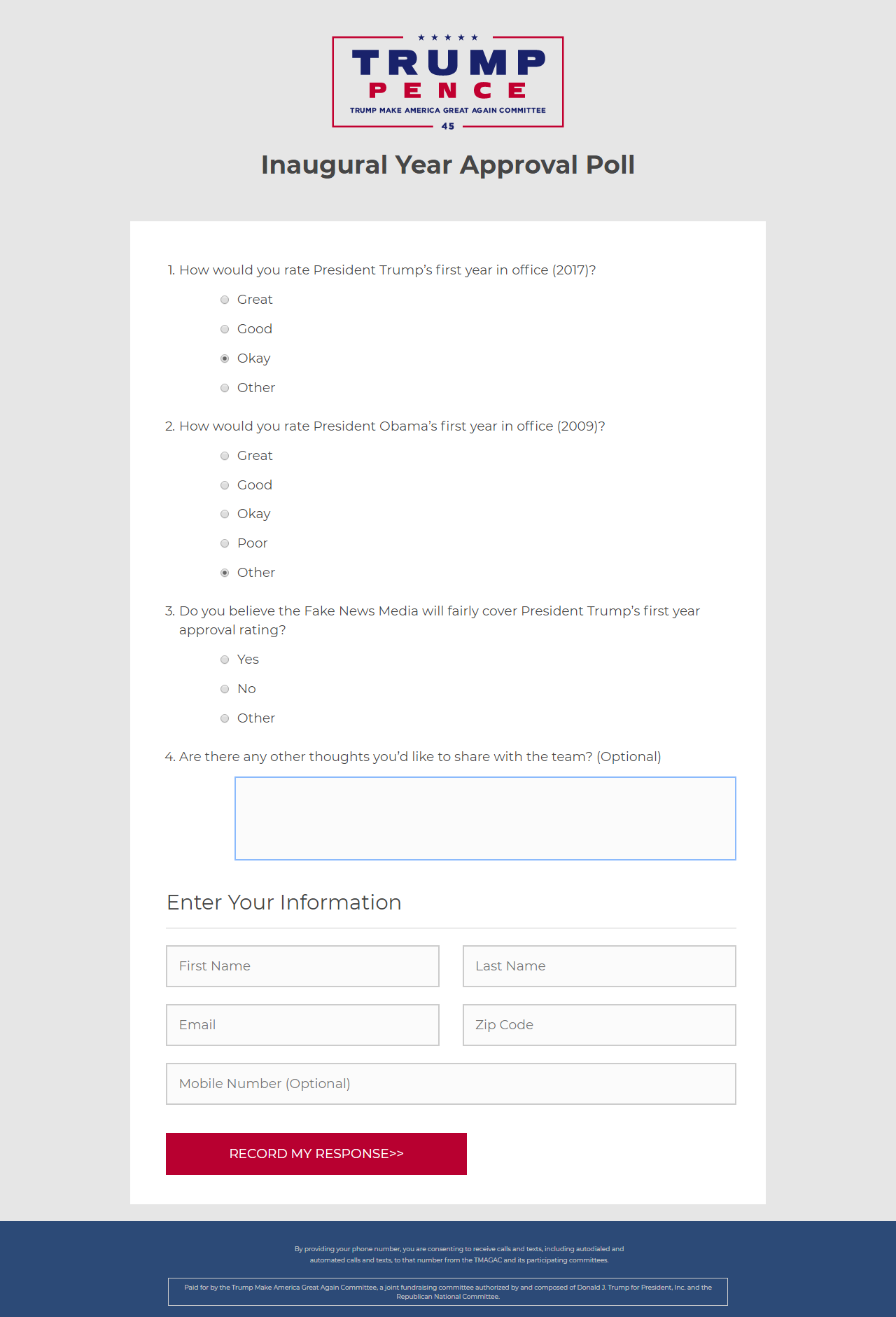Select Great for Obama's first year
The width and height of the screenshot is (896, 1317).
(x=225, y=456)
